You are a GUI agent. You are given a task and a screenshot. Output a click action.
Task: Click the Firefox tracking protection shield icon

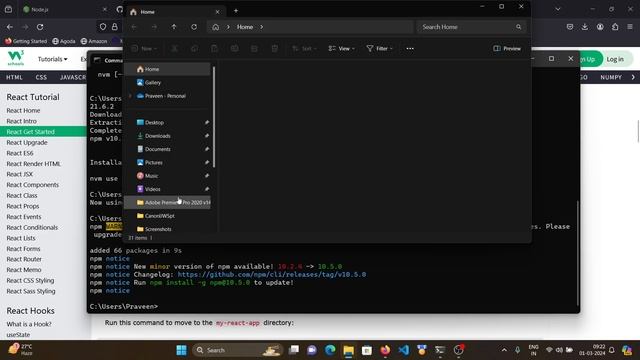[103, 27]
